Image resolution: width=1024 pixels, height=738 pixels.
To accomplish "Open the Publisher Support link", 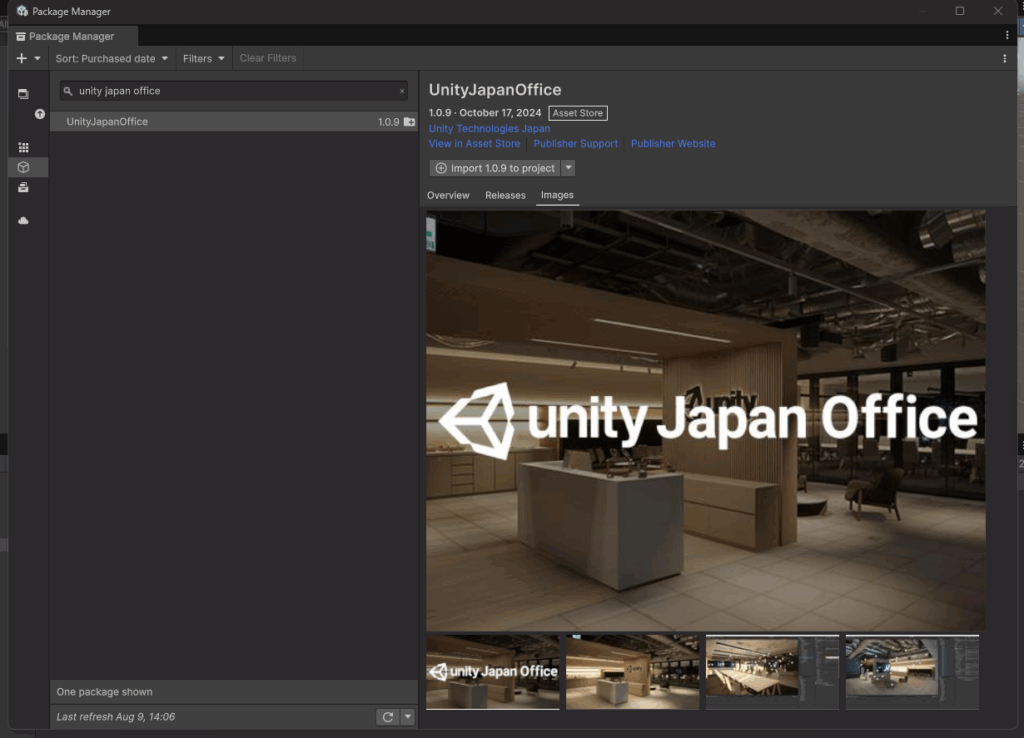I will coord(575,144).
